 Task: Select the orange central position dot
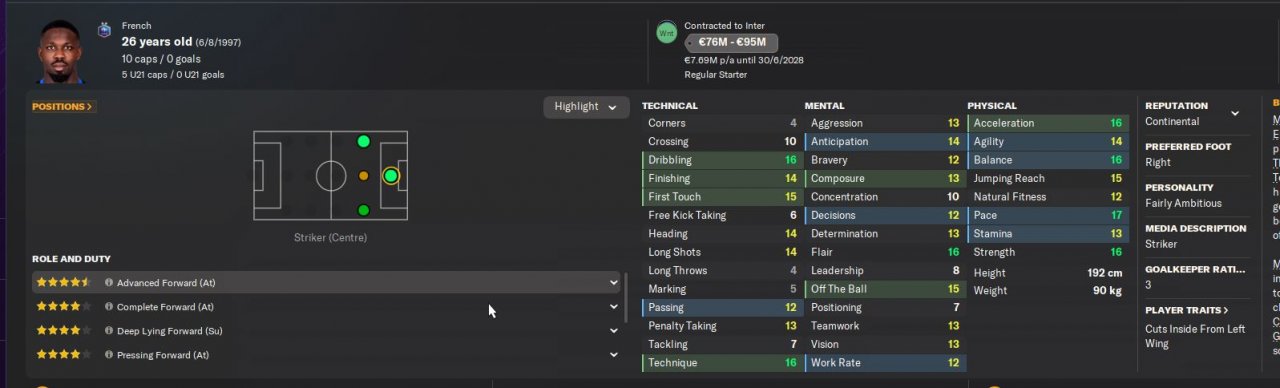[x=363, y=176]
